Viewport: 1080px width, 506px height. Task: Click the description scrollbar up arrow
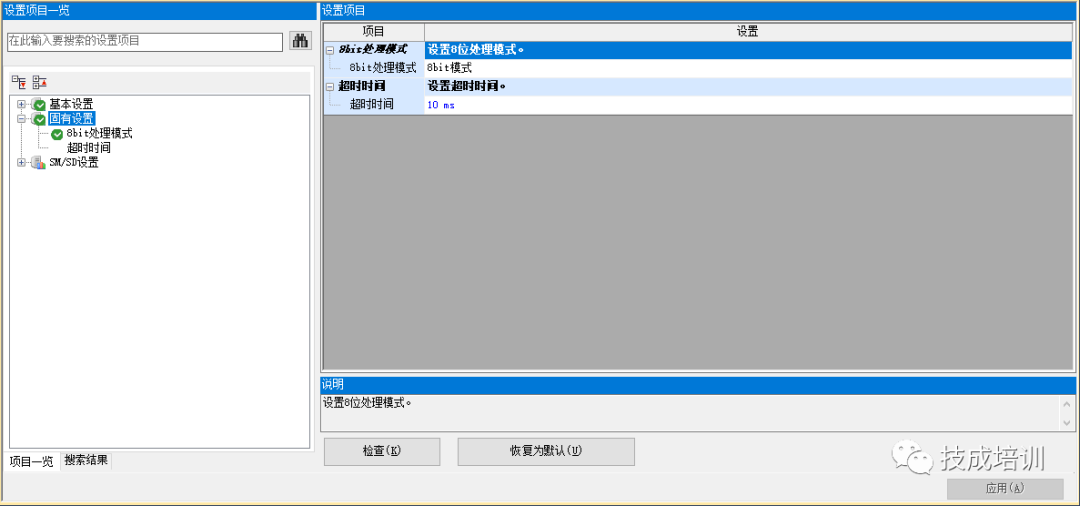1067,405
